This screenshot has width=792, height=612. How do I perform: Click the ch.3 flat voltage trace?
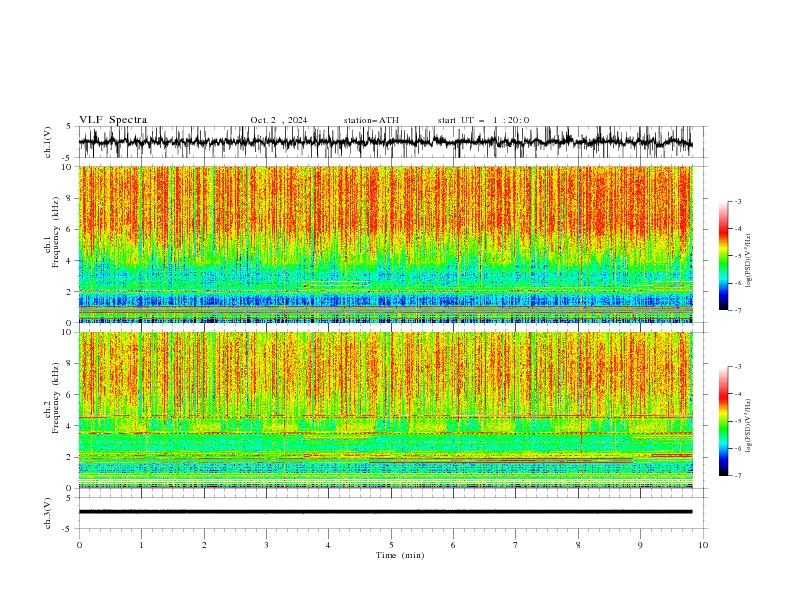tap(385, 512)
